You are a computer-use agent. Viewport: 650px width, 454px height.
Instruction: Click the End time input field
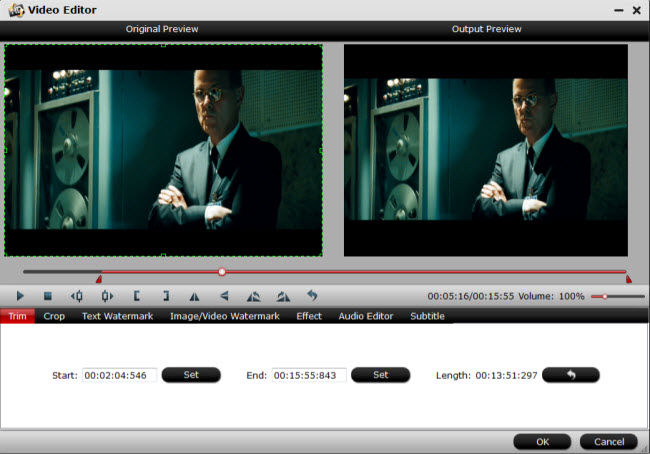point(309,375)
